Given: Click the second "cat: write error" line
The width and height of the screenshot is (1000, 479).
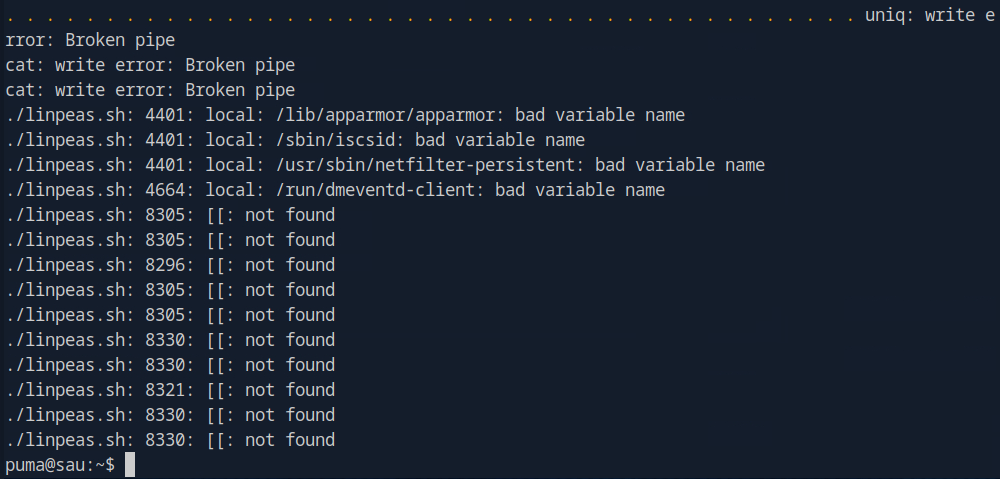Looking at the screenshot, I should (x=150, y=90).
